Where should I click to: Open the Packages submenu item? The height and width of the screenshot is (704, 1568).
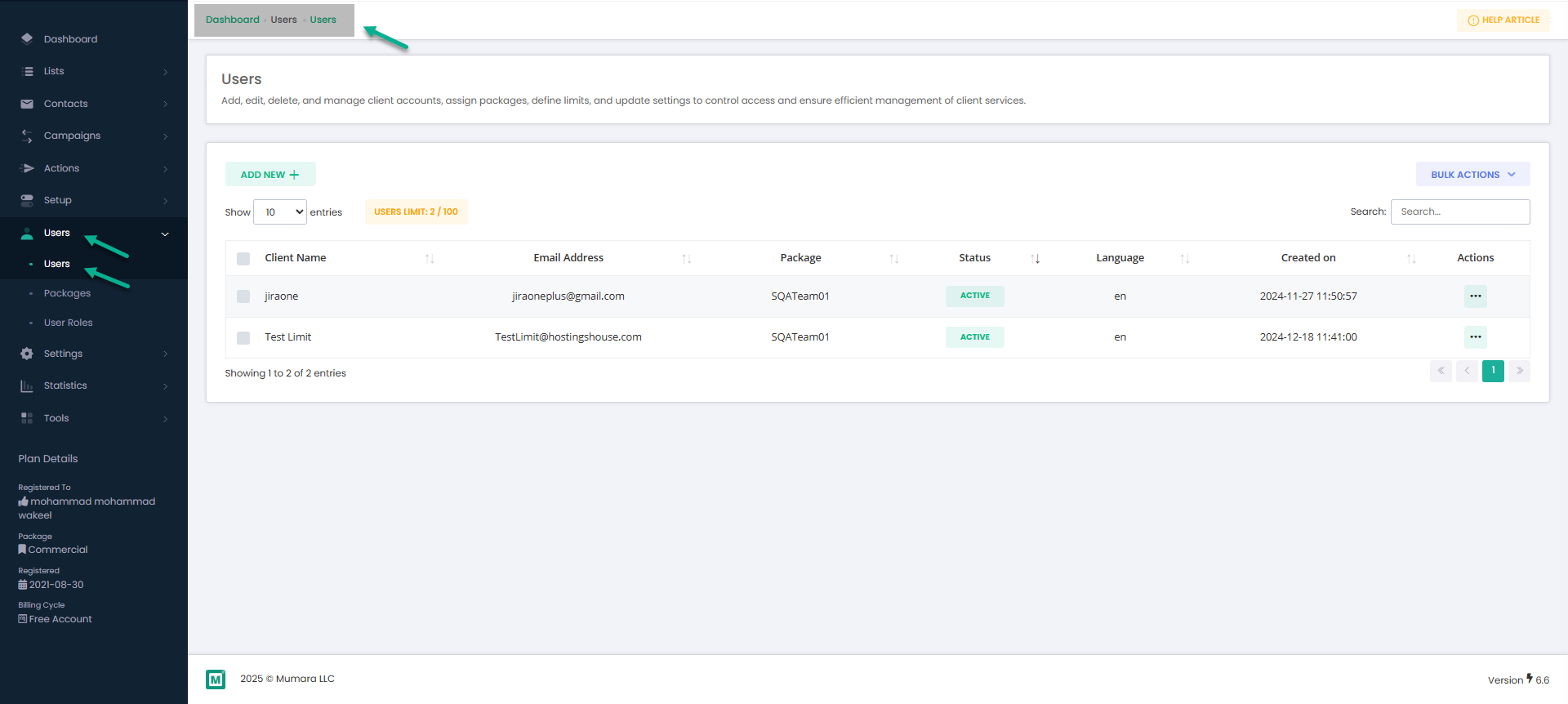click(67, 293)
